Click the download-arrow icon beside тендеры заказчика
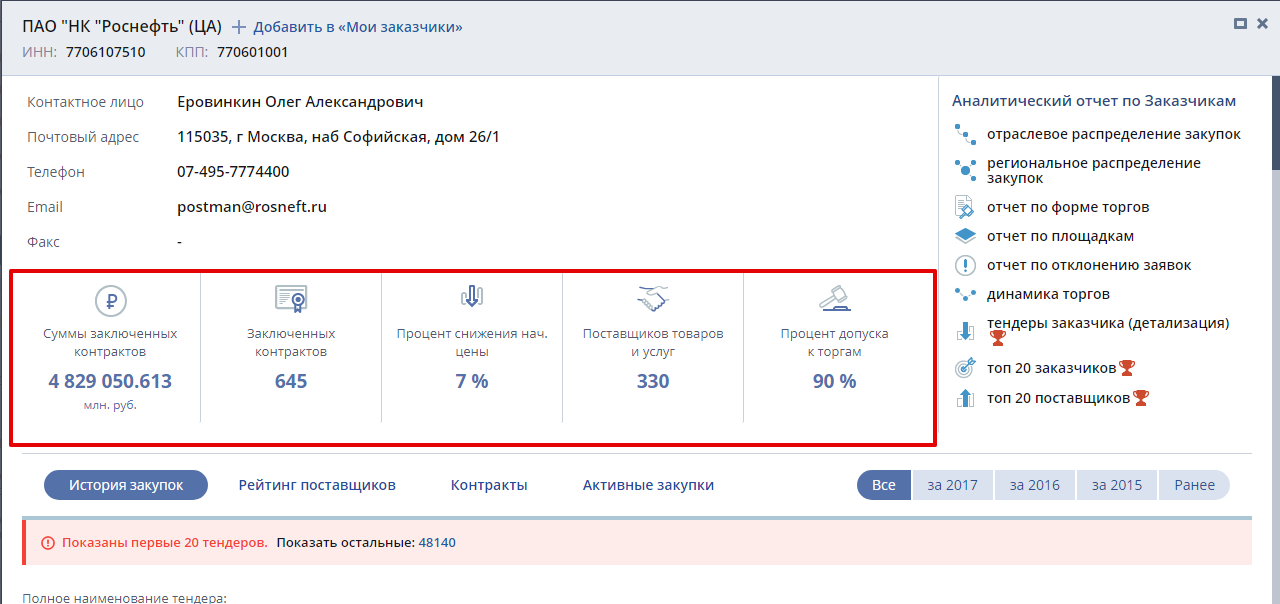This screenshot has width=1280, height=604. [x=965, y=330]
